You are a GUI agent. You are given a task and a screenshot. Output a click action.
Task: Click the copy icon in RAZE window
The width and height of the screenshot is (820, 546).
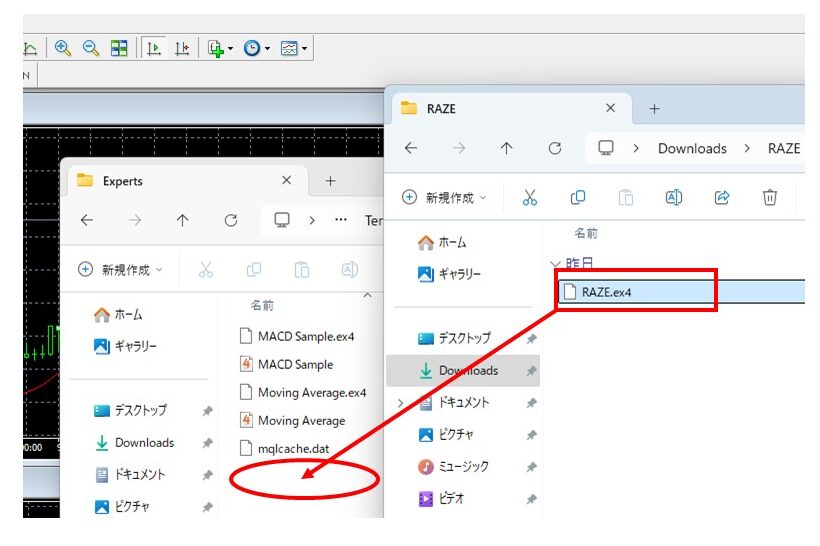pyautogui.click(x=577, y=198)
